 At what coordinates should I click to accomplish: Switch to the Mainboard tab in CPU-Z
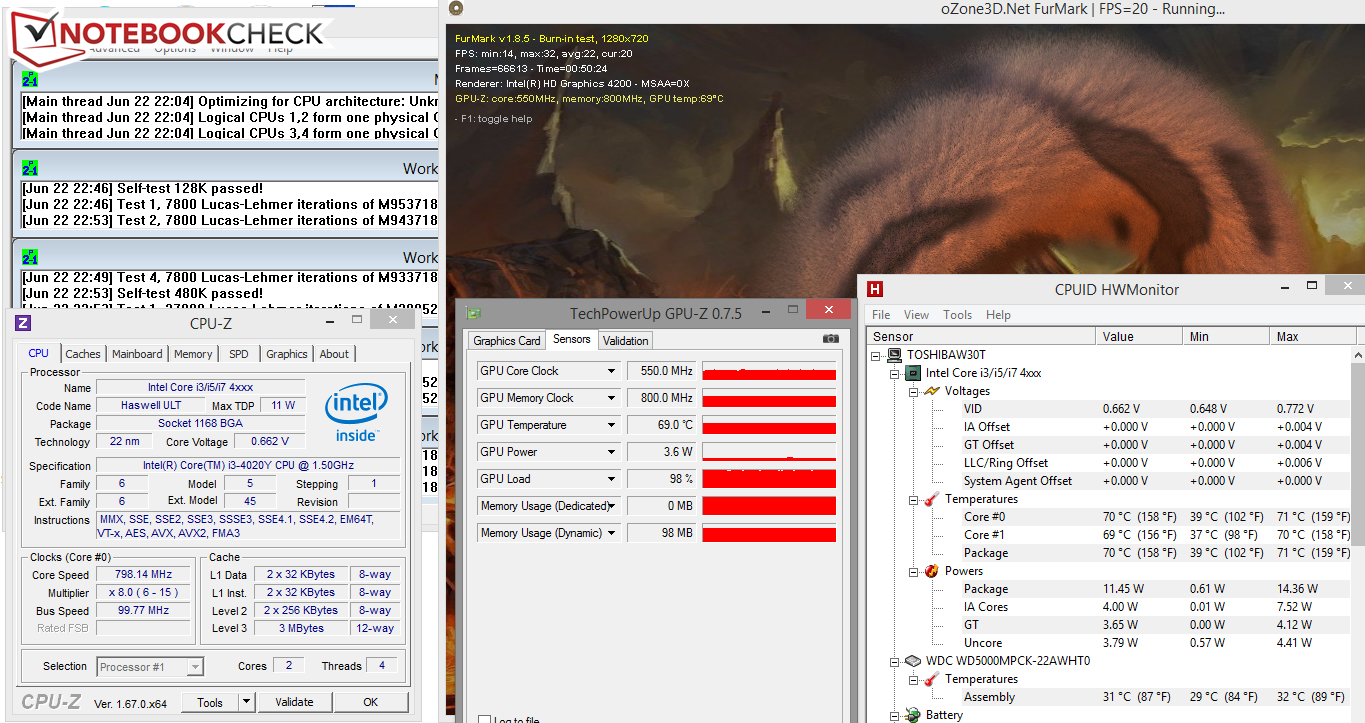[x=137, y=354]
